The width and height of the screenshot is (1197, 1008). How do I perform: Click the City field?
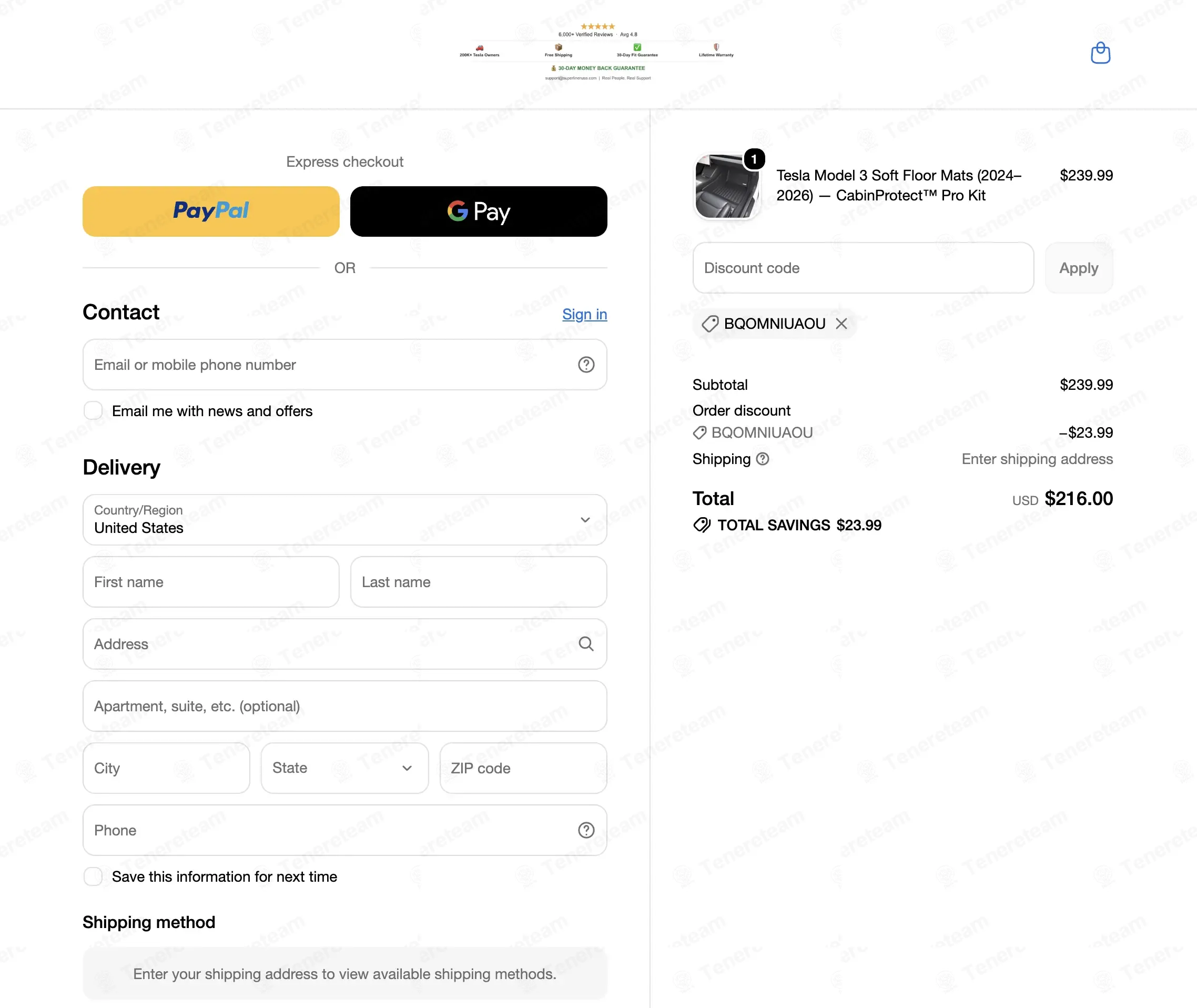tap(166, 768)
